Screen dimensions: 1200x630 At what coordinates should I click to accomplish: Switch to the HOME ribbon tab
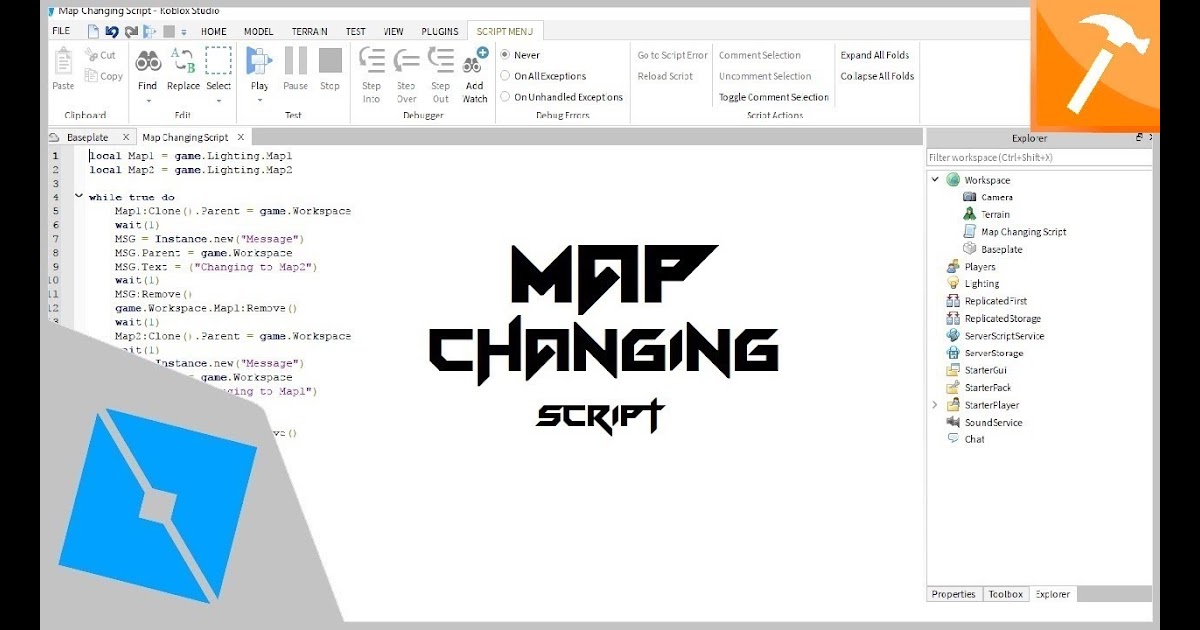coord(214,32)
